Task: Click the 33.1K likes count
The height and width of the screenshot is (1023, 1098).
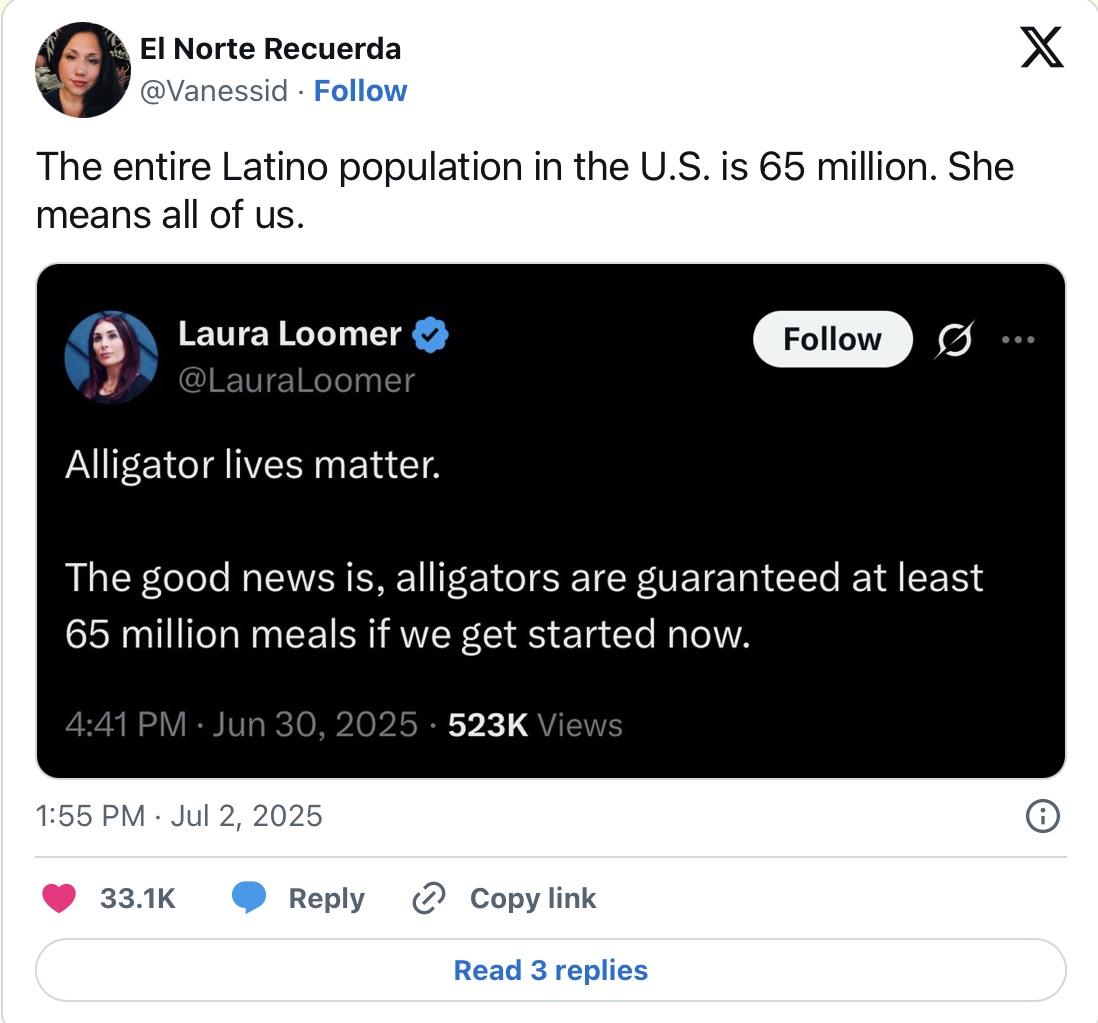Action: (x=137, y=898)
